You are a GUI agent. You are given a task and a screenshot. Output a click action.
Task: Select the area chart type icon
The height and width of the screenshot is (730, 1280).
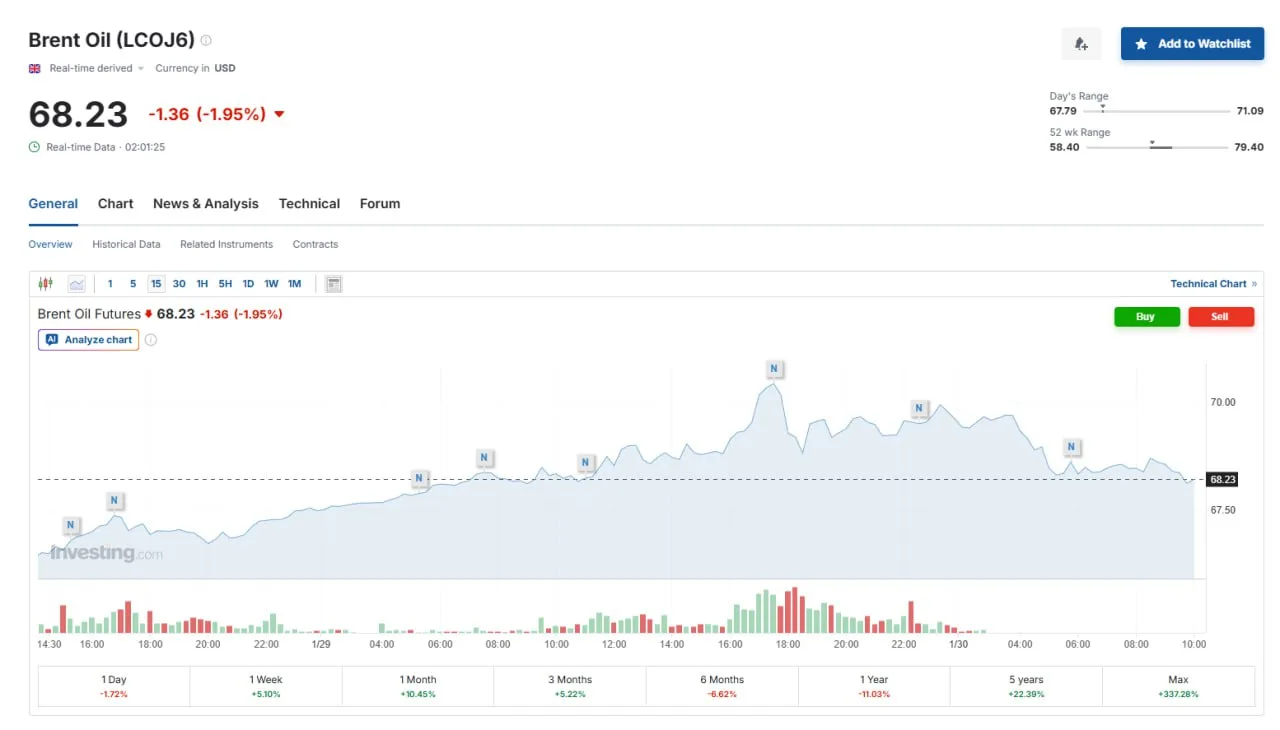point(77,284)
